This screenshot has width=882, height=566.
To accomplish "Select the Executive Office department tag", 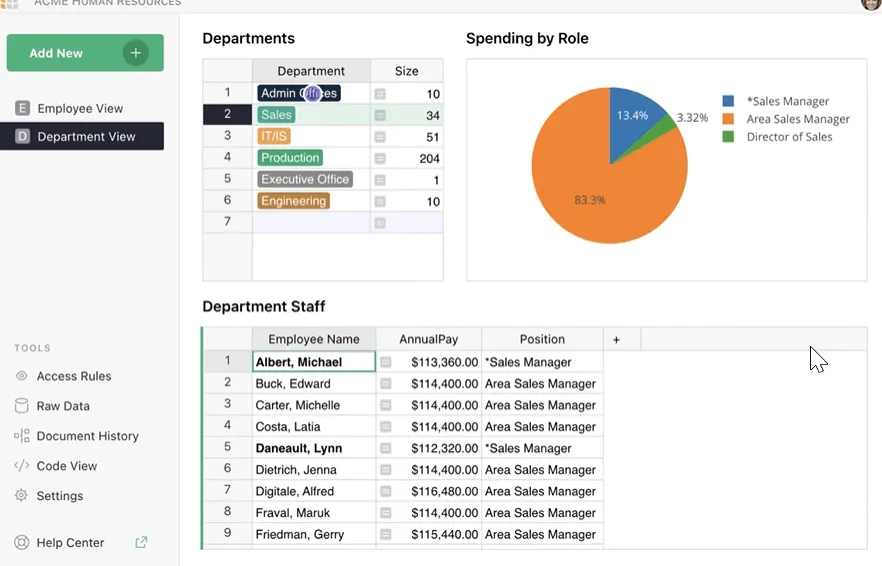I will coord(305,179).
